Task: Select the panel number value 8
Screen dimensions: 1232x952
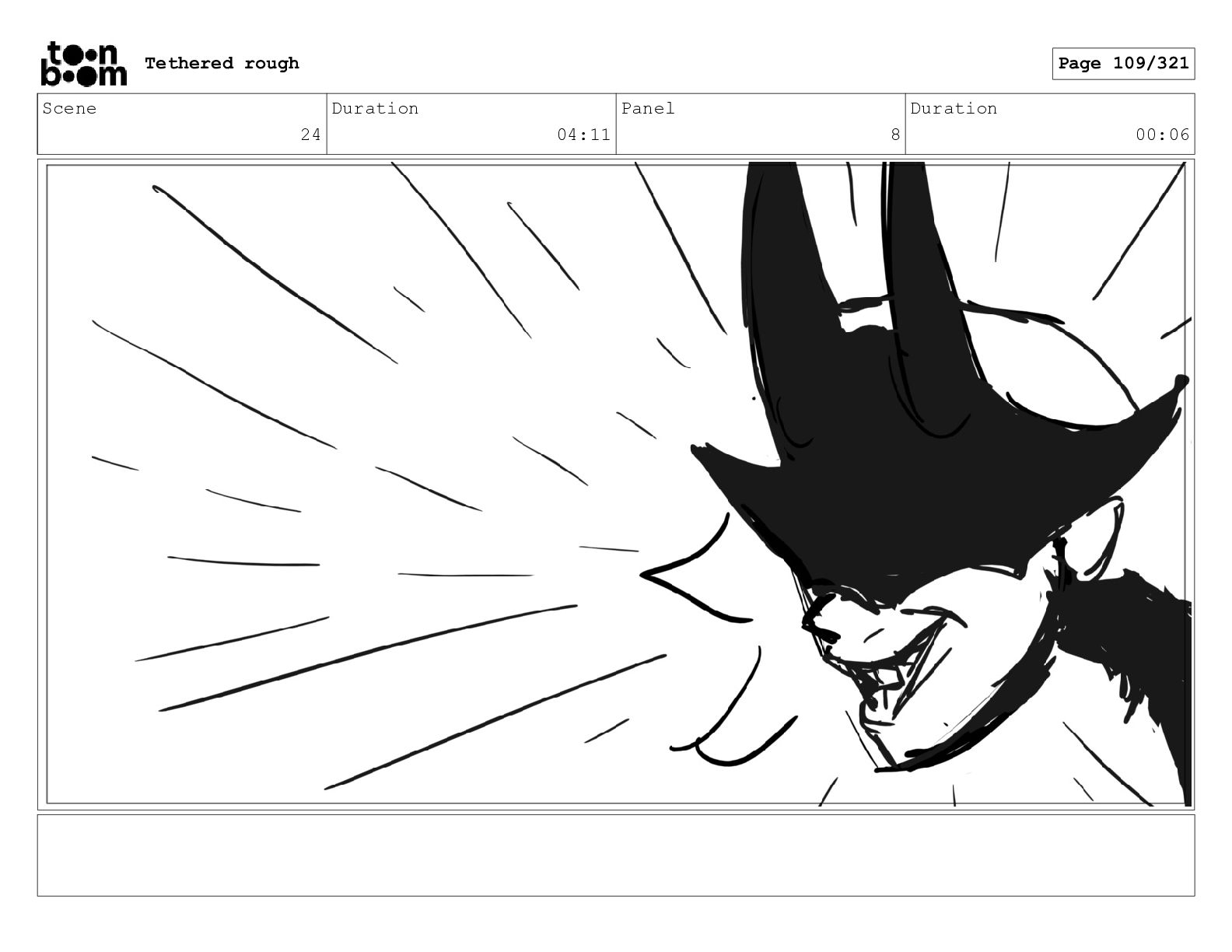Action: (895, 135)
